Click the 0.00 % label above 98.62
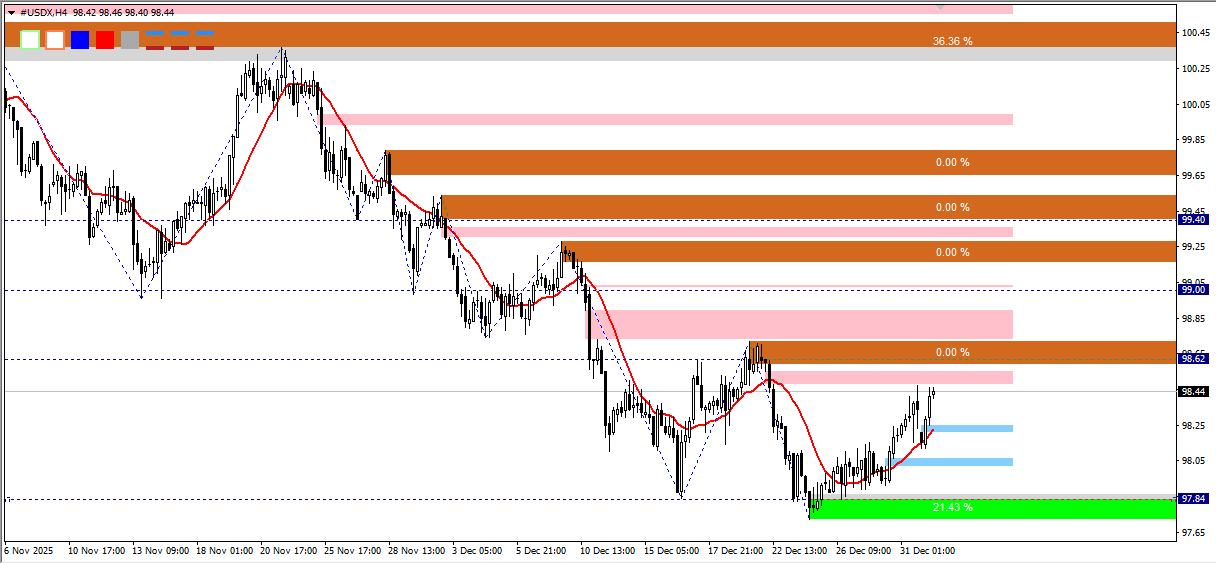 (x=952, y=352)
